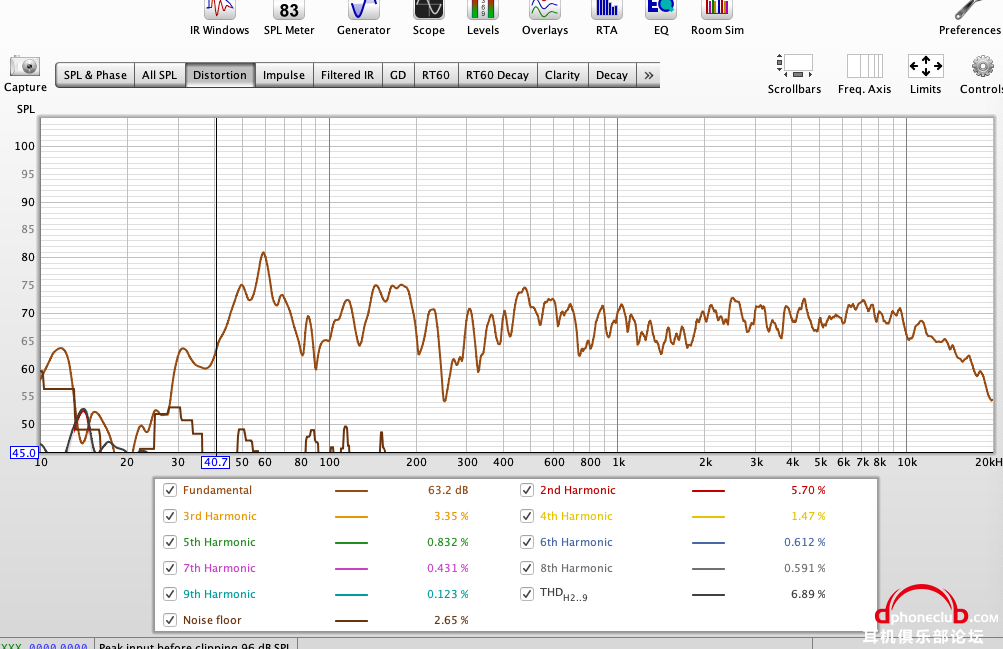This screenshot has height=649, width=1003.
Task: Switch to Clarity tab
Action: pos(562,75)
